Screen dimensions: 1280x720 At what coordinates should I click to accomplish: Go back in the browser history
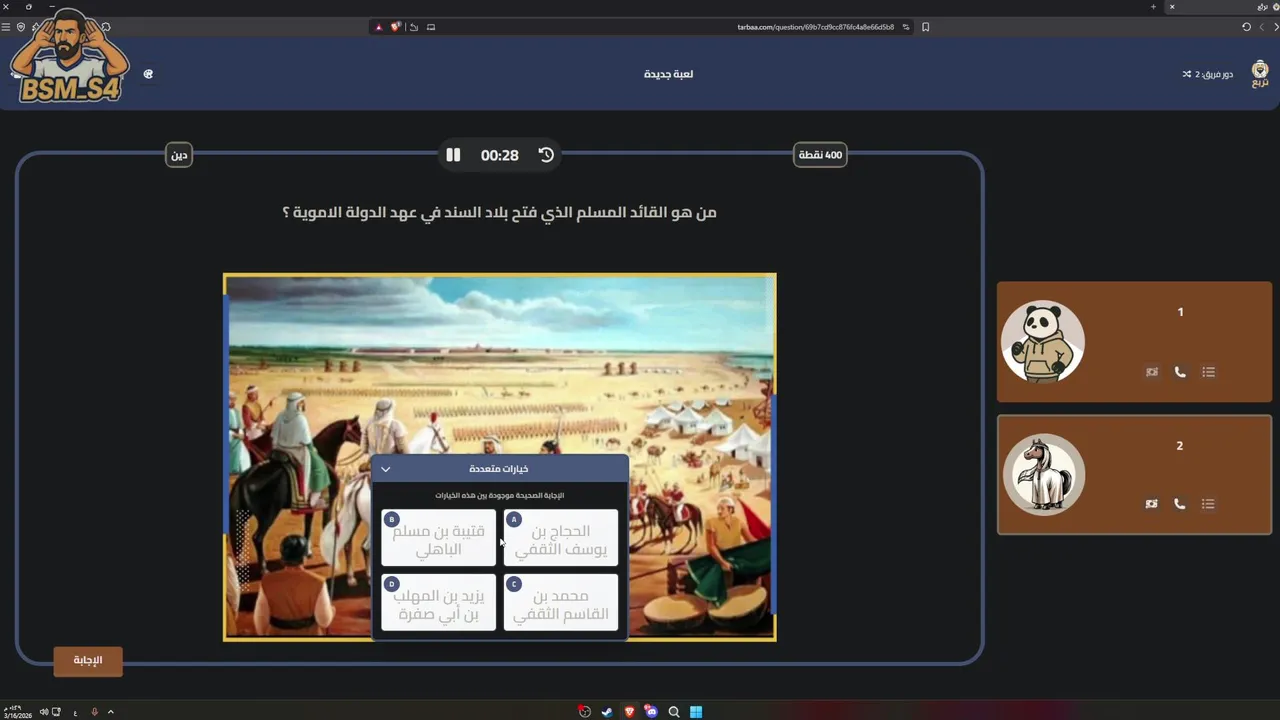[1275, 27]
